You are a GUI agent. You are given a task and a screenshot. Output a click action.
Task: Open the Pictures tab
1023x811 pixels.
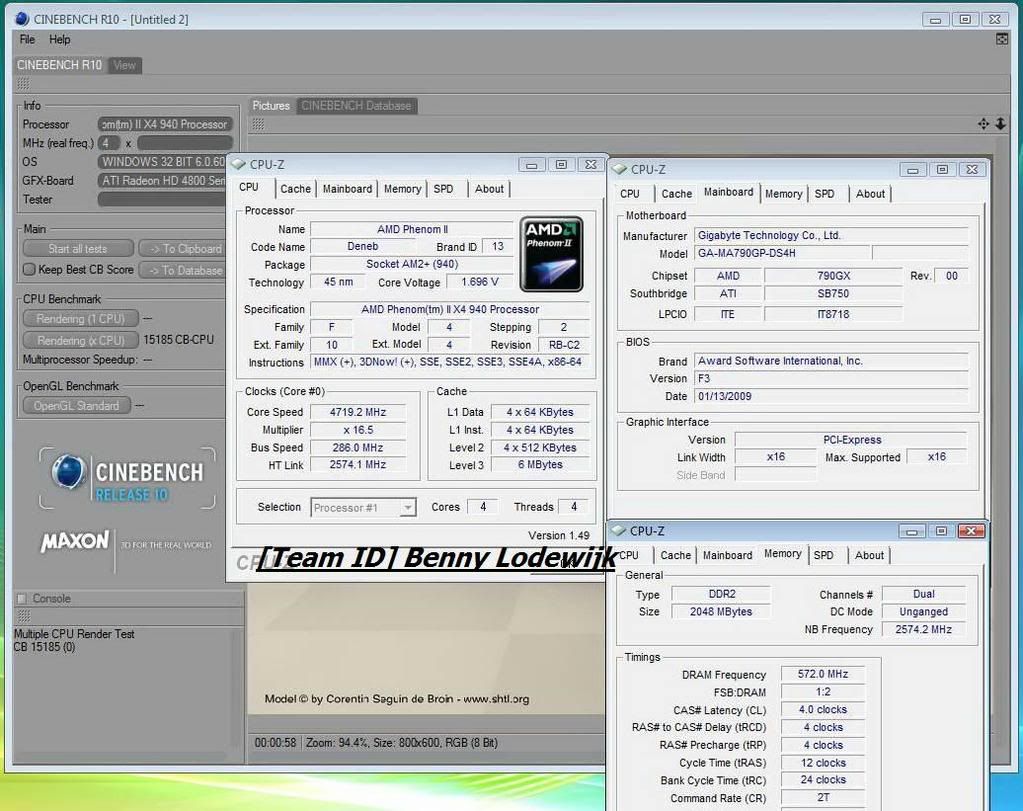click(271, 106)
